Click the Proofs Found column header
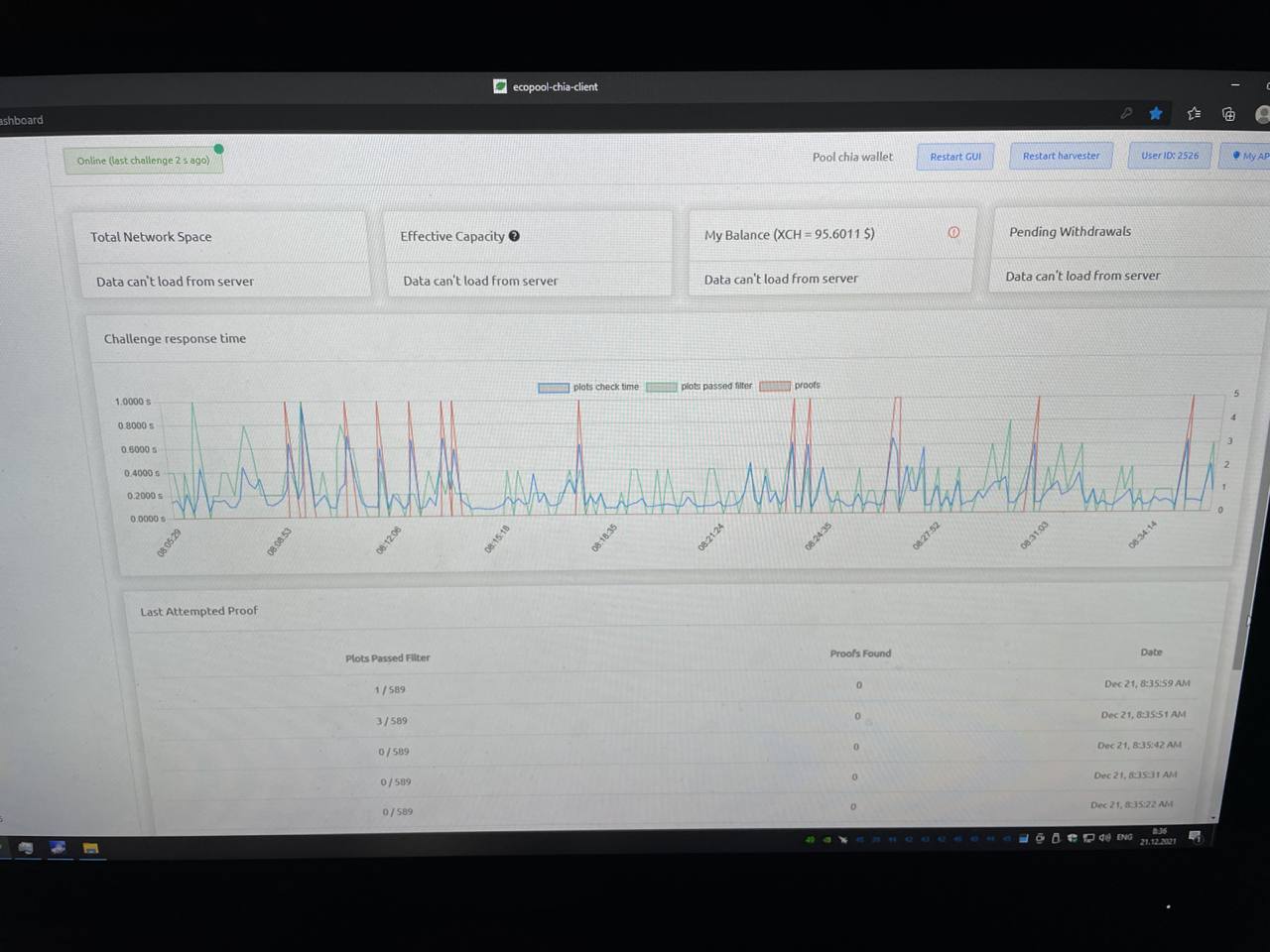1270x952 pixels. click(x=860, y=654)
